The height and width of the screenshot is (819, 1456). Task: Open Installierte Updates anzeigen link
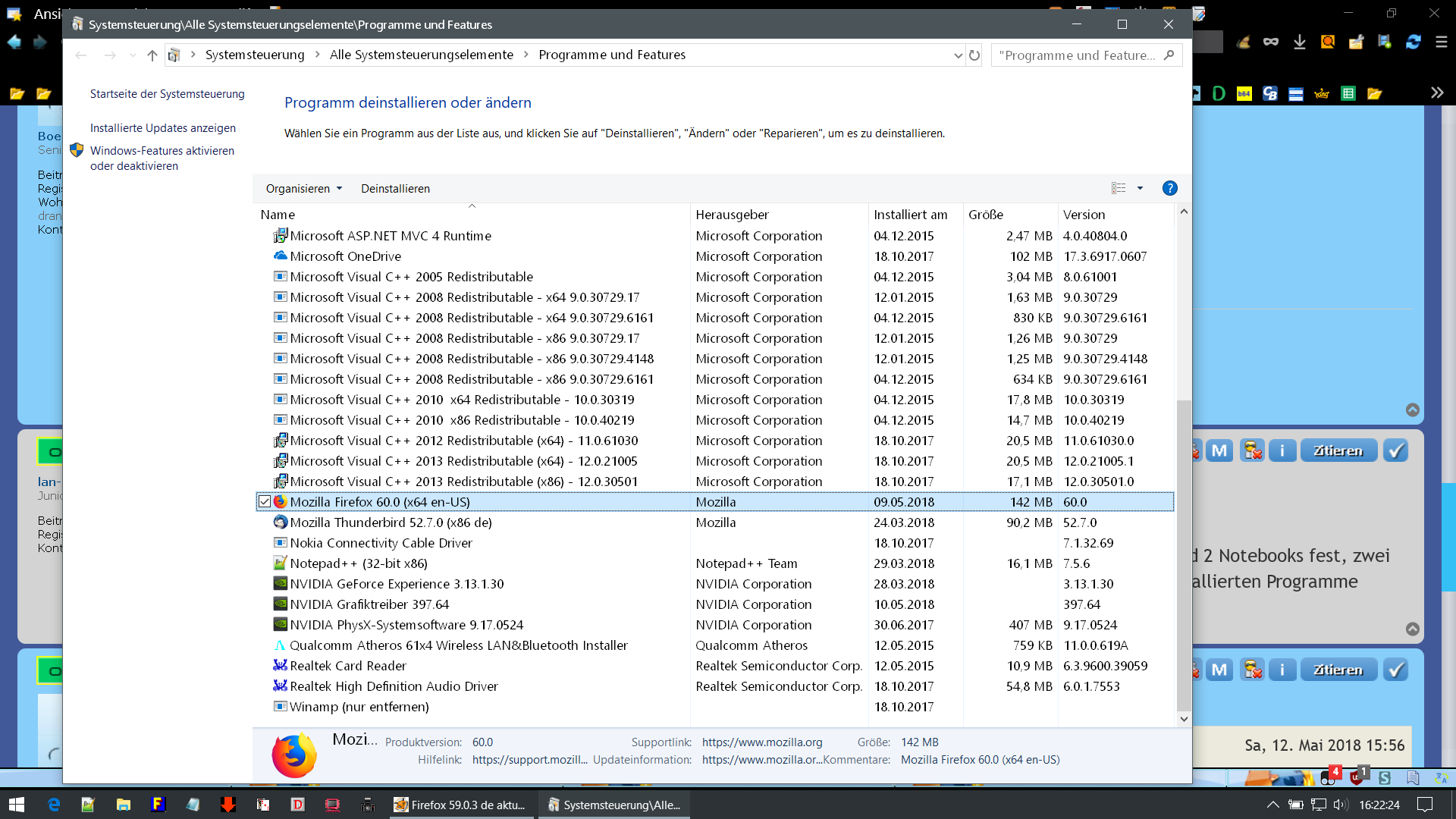[x=162, y=128]
